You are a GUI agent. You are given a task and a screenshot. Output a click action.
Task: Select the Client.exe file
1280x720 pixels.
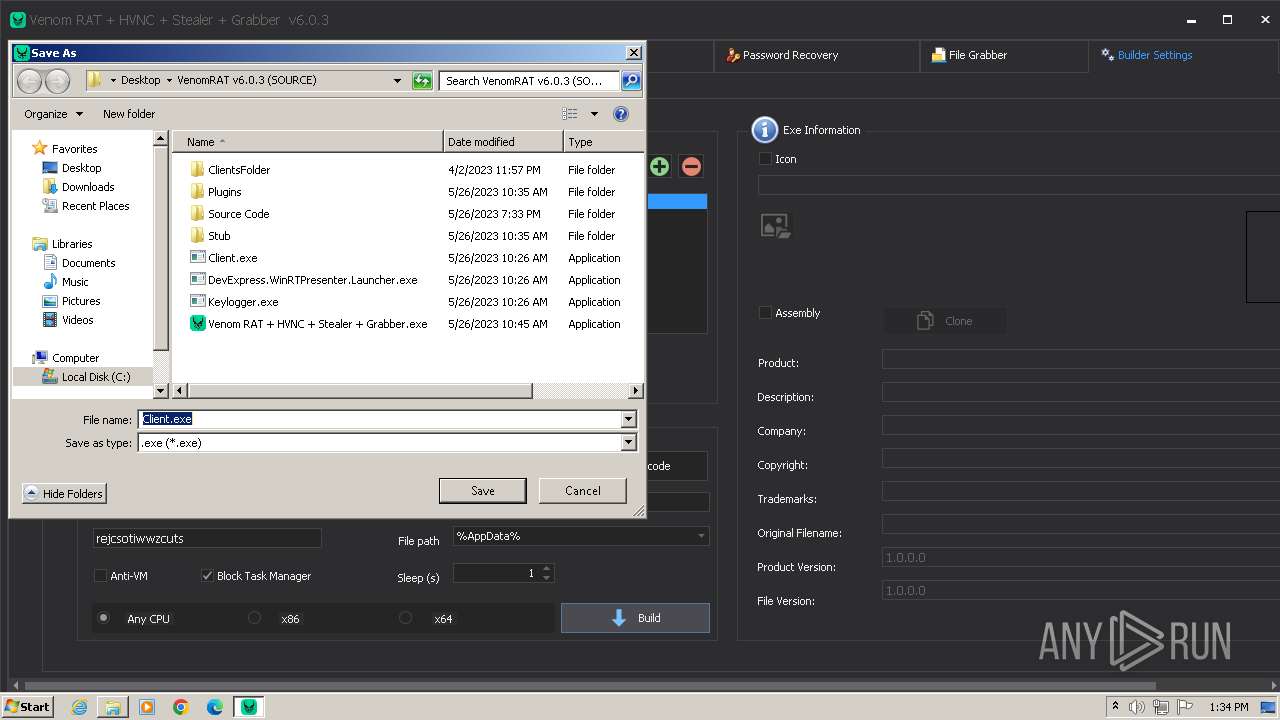point(232,258)
